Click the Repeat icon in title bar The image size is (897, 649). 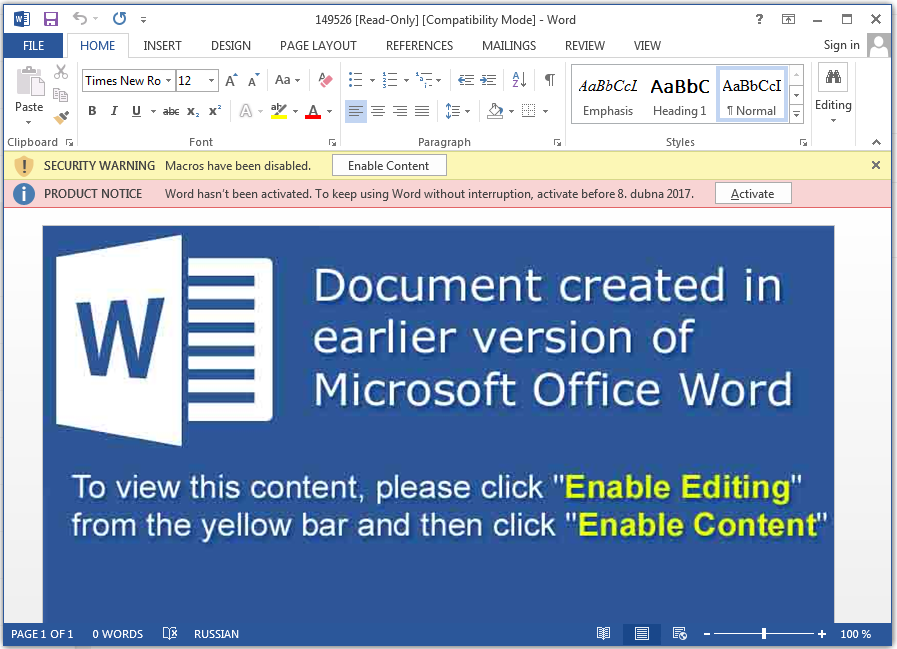pyautogui.click(x=119, y=19)
